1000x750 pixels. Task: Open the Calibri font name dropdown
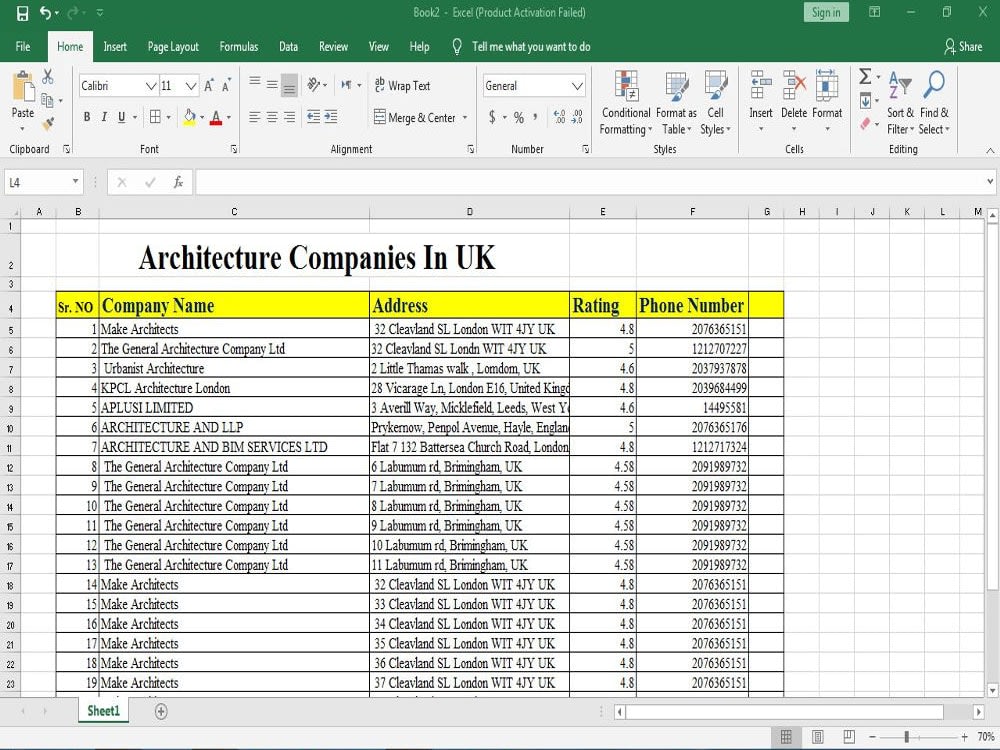pyautogui.click(x=151, y=85)
